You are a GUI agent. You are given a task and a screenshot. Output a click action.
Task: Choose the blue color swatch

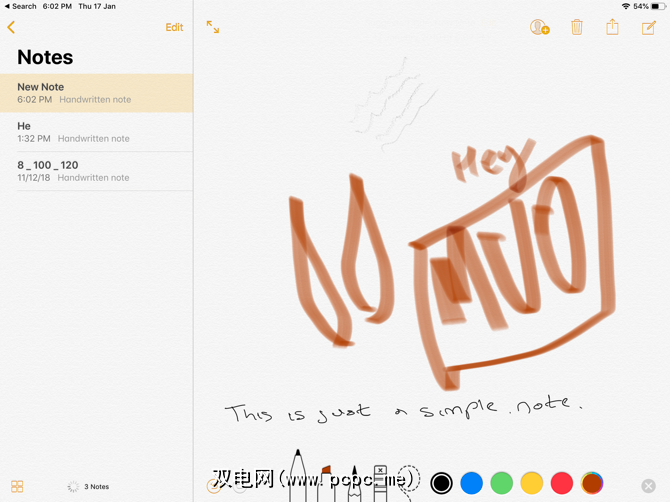click(x=472, y=484)
